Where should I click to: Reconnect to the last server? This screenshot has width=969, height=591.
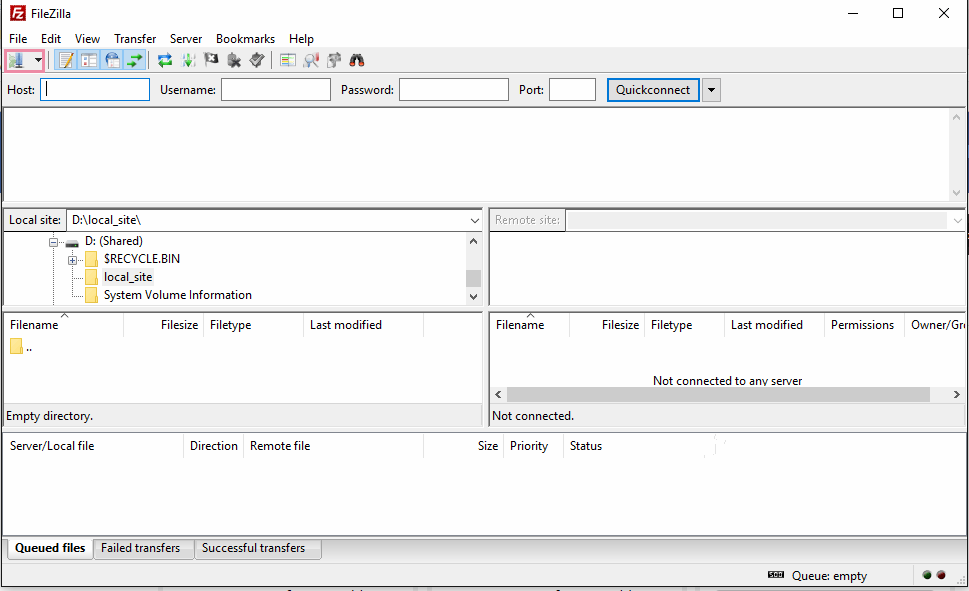[x=257, y=61]
